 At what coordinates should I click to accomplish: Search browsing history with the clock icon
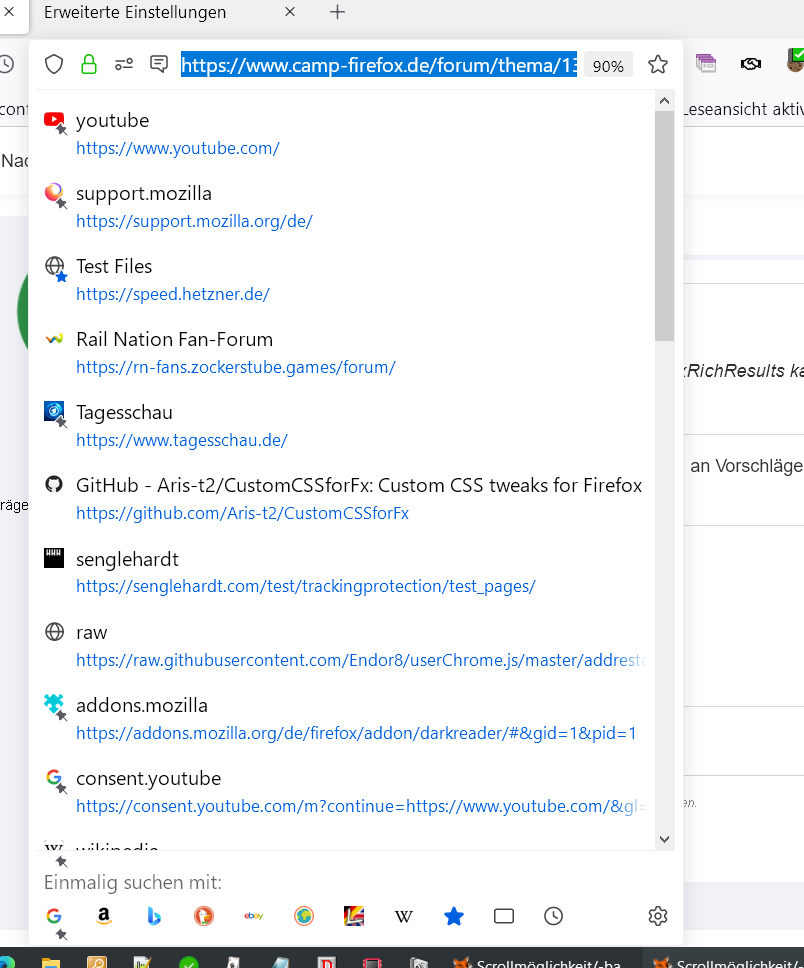point(554,916)
